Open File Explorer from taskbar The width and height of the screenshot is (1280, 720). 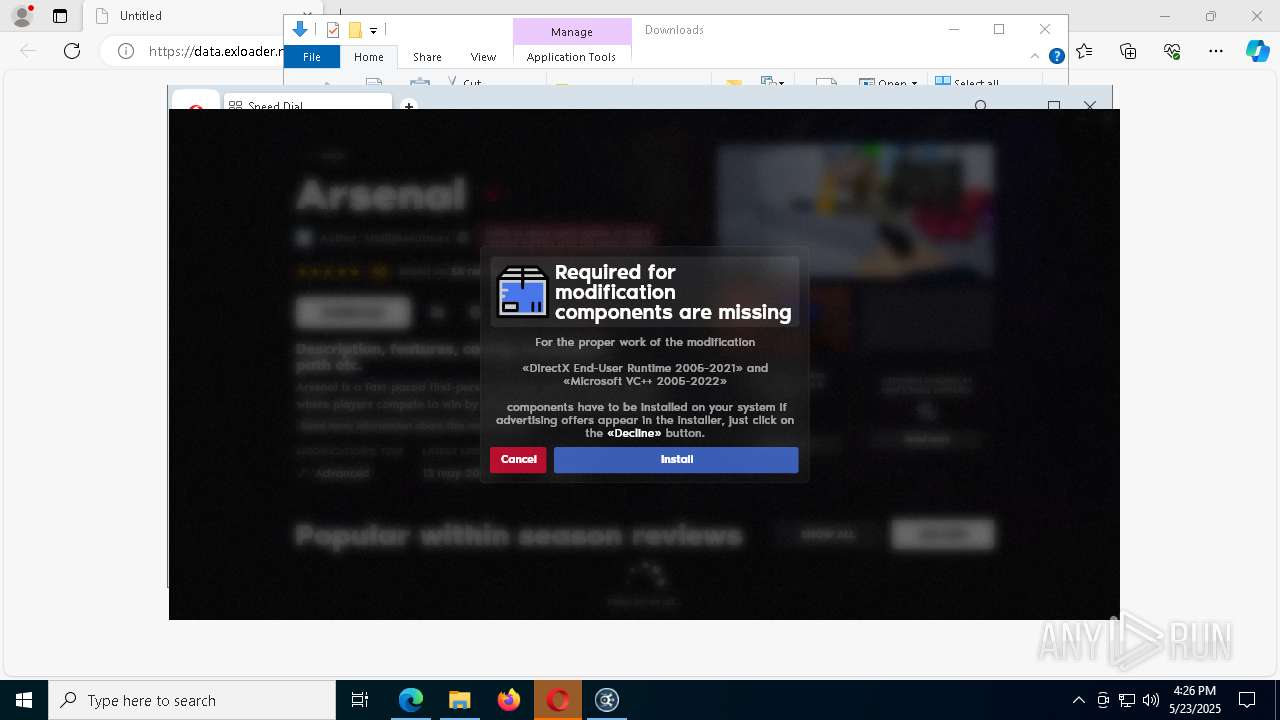459,700
